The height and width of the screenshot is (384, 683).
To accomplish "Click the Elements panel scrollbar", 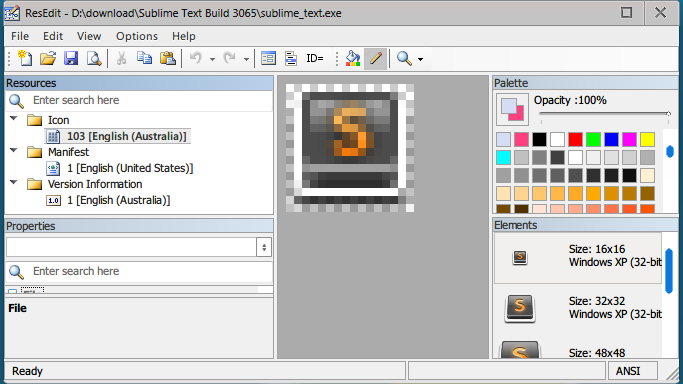I will click(x=669, y=271).
